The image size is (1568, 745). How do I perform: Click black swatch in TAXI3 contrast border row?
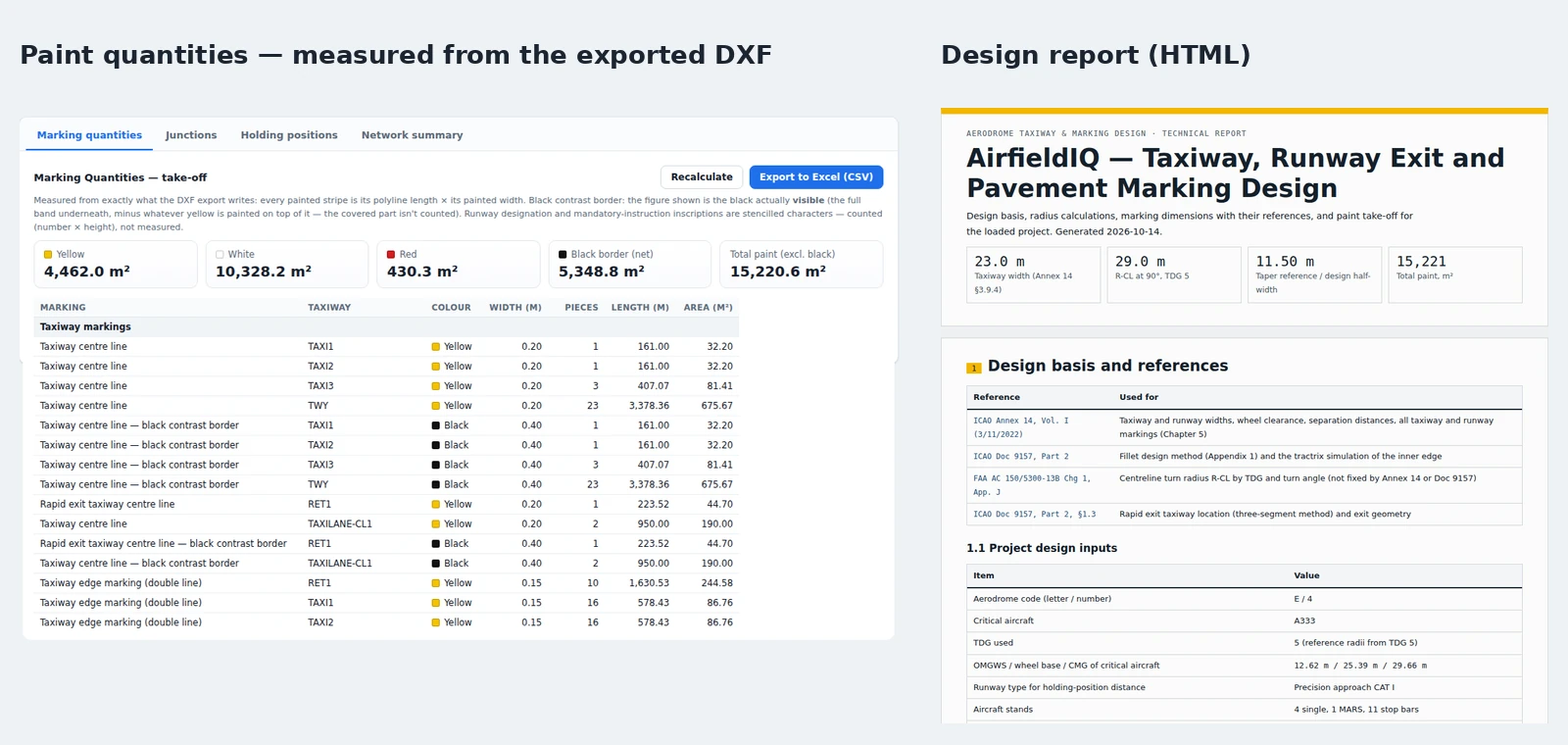[436, 465]
